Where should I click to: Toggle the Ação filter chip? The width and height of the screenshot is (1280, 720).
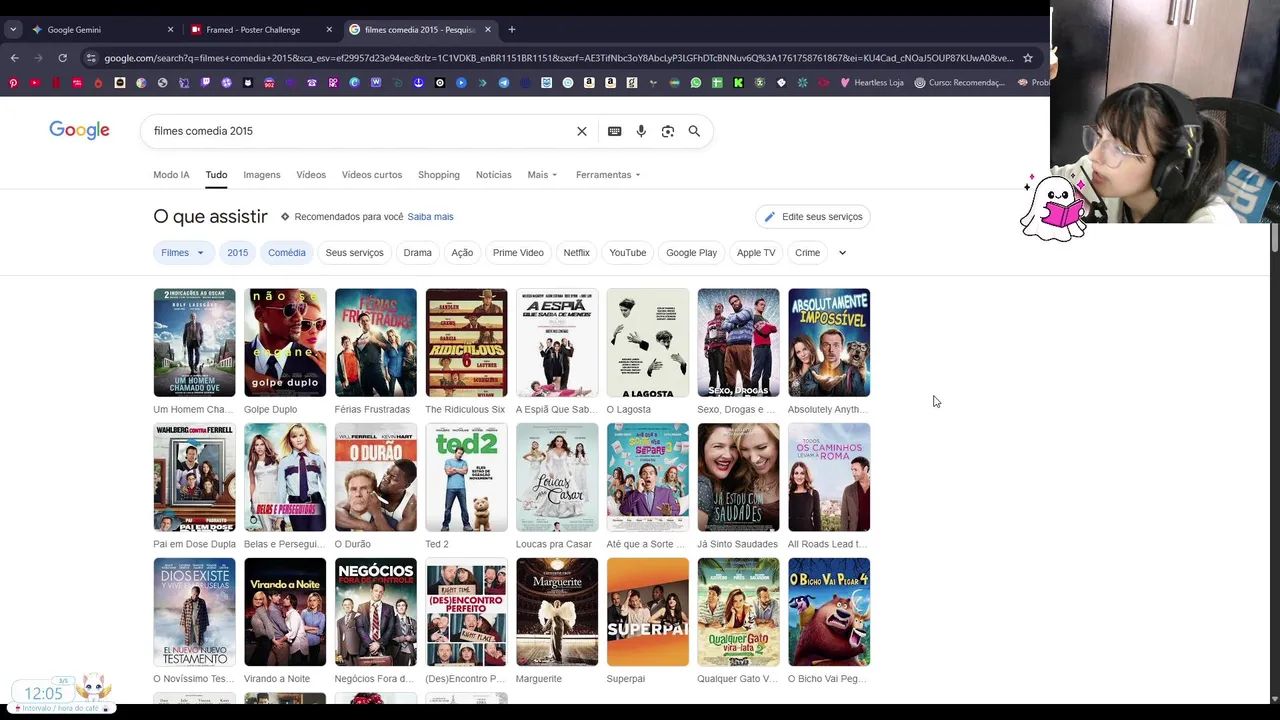(462, 253)
